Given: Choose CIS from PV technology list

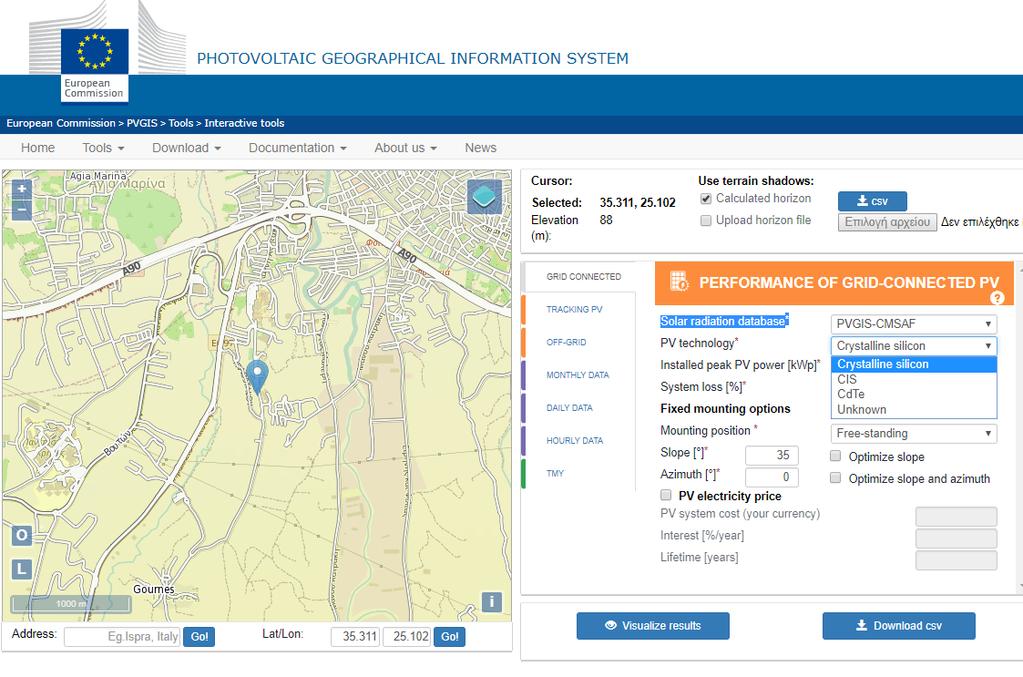Looking at the screenshot, I should pos(913,379).
